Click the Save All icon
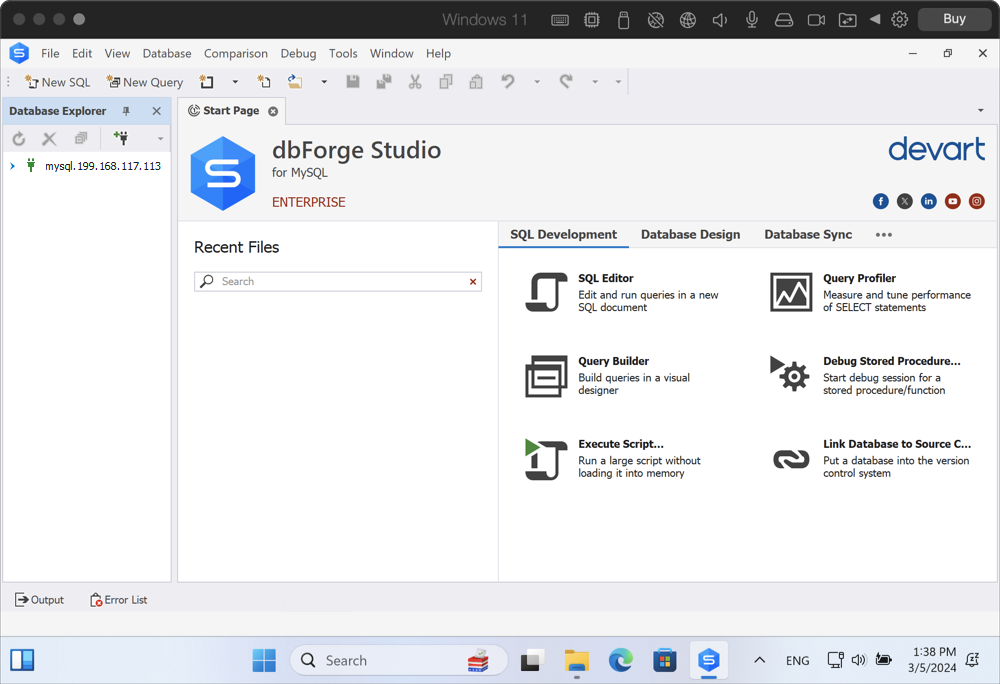Image resolution: width=1000 pixels, height=684 pixels. point(383,82)
